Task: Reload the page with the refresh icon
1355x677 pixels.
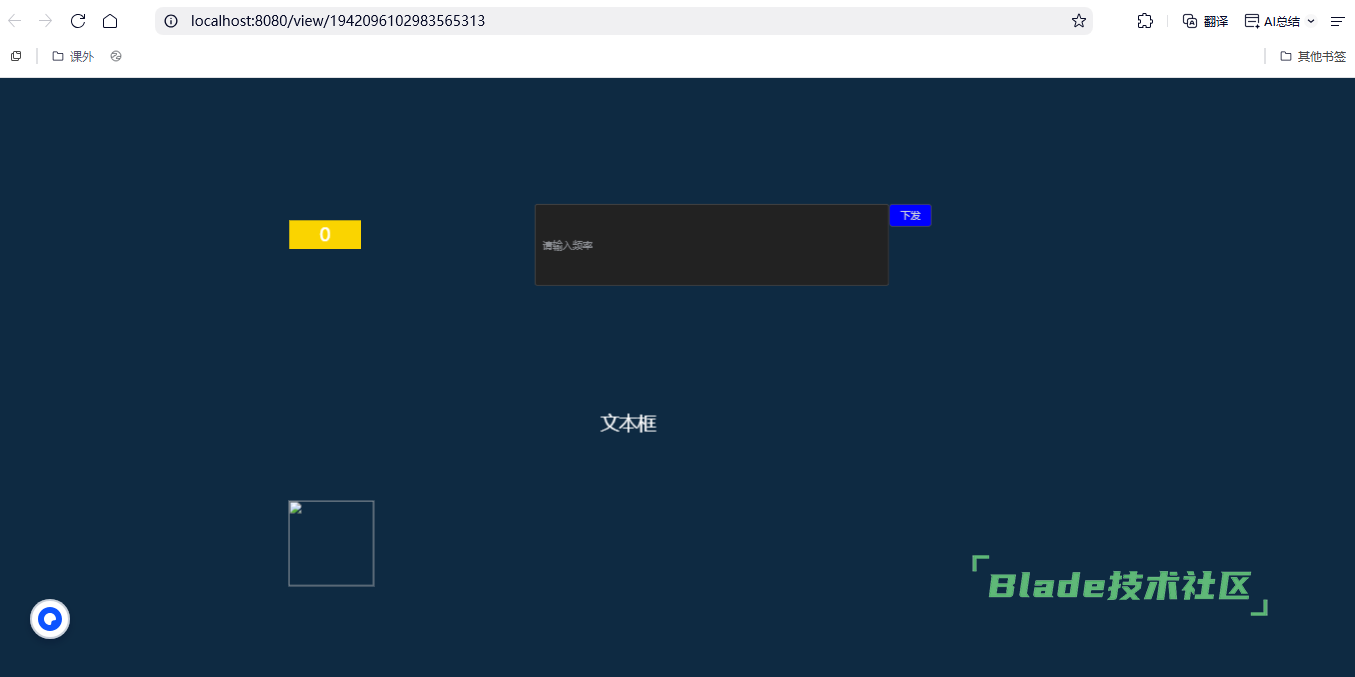Action: pyautogui.click(x=78, y=21)
